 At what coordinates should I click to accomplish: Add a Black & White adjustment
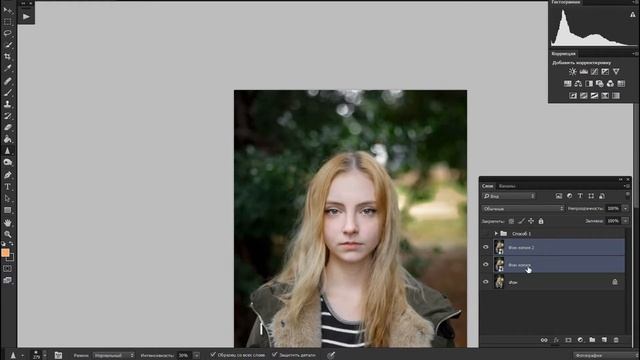coord(589,84)
